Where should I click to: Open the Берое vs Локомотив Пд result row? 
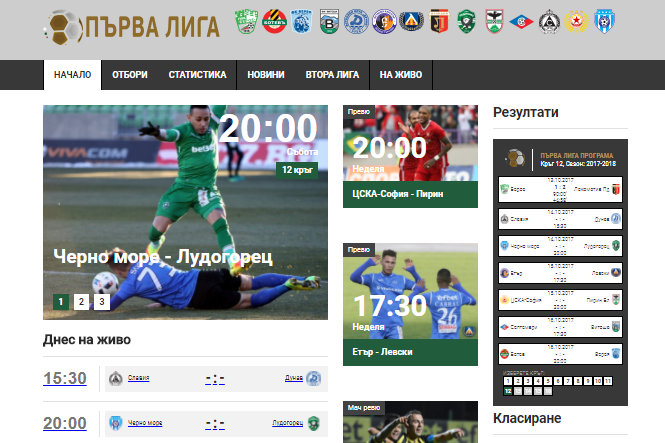[x=560, y=189]
